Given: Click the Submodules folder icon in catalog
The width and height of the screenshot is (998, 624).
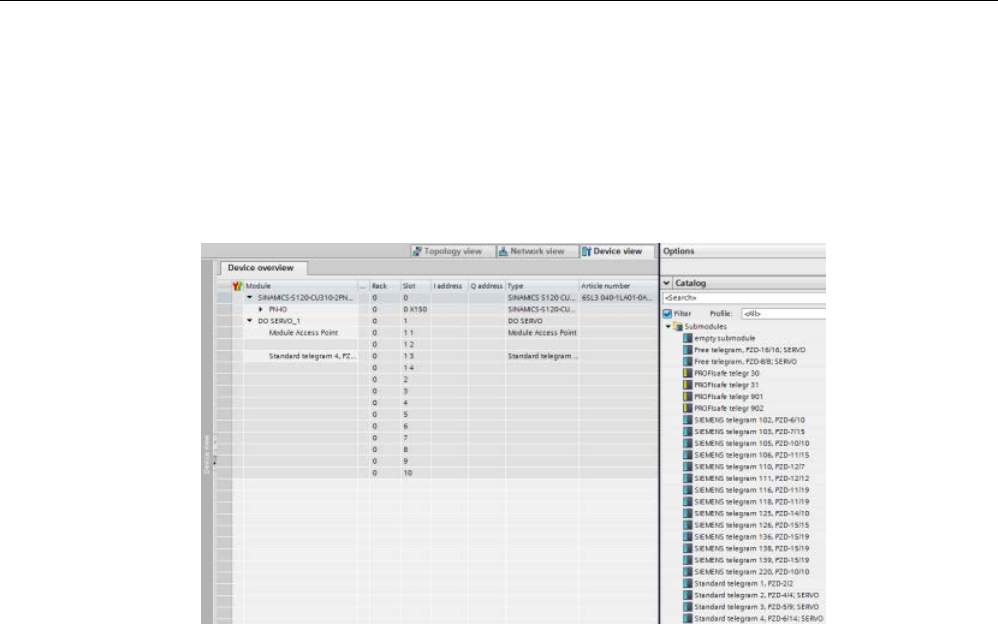Looking at the screenshot, I should (678, 326).
